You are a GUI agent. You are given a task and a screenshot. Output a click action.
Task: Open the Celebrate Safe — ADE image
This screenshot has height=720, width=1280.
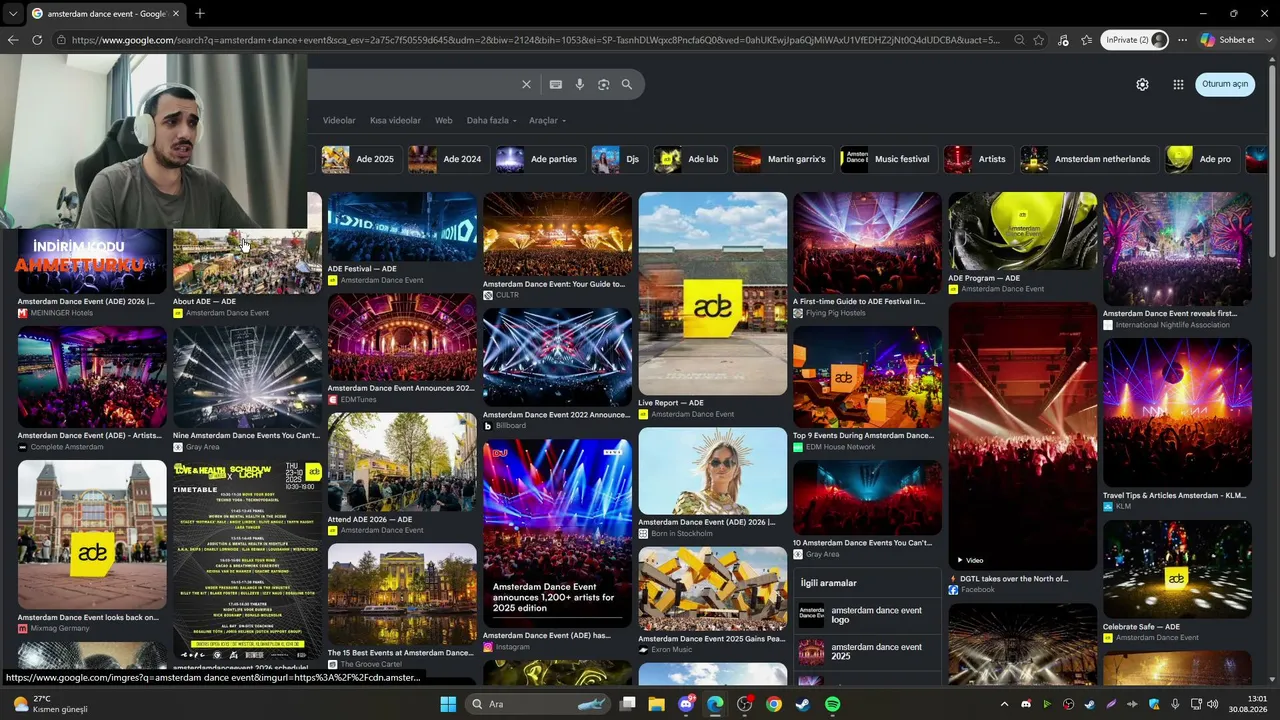click(1177, 570)
